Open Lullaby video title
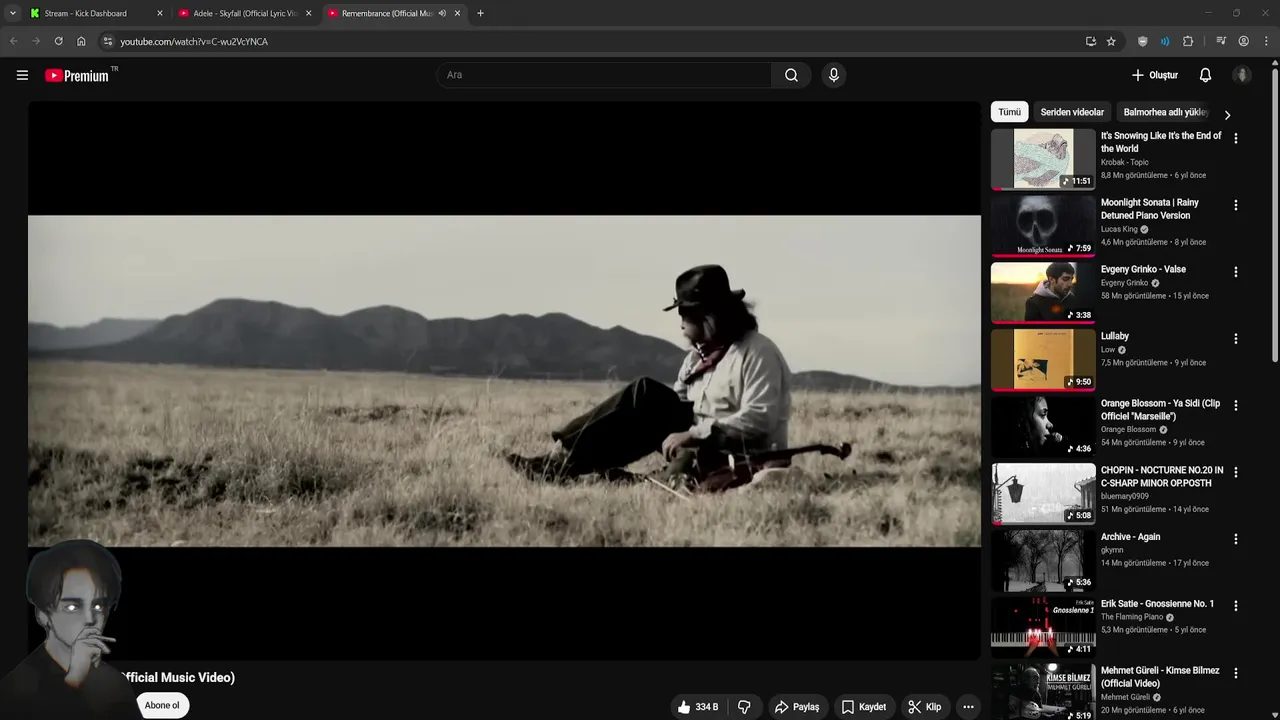 coord(1115,336)
